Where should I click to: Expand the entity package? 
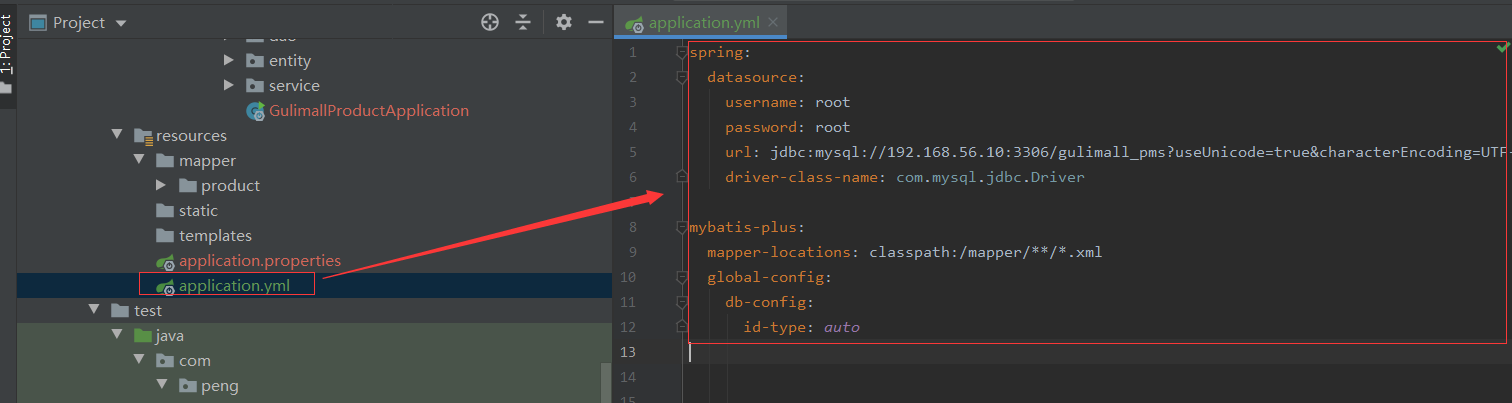coord(229,61)
